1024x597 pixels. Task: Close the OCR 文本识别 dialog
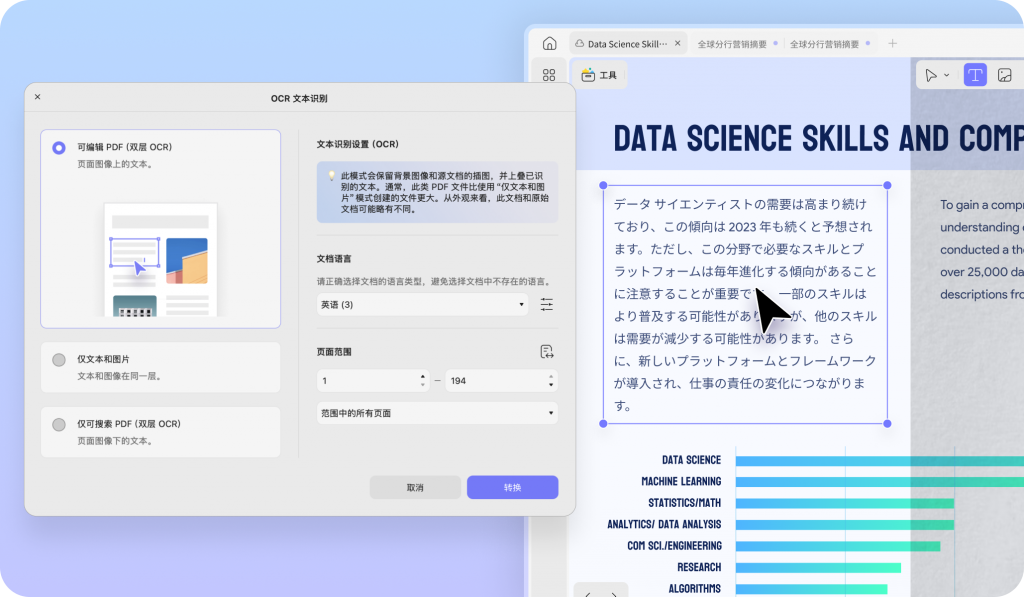pos(37,97)
